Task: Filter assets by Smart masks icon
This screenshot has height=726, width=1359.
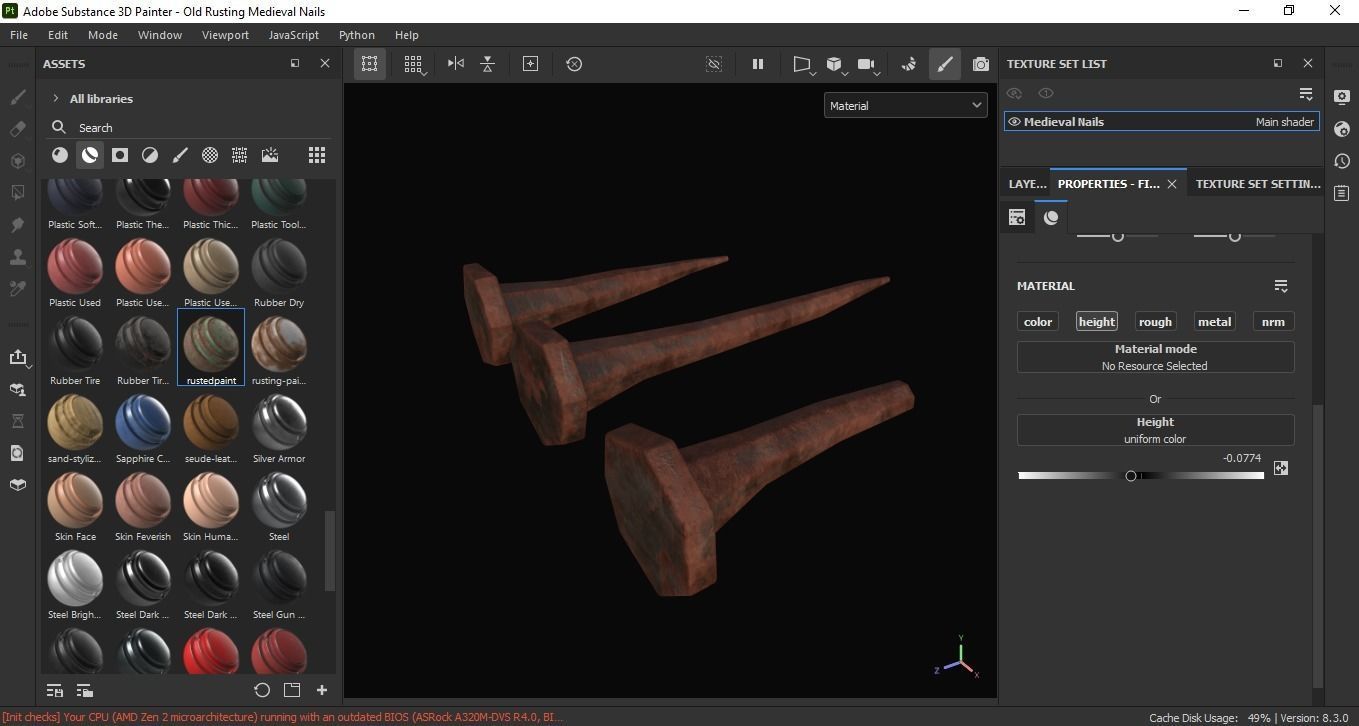Action: point(120,155)
